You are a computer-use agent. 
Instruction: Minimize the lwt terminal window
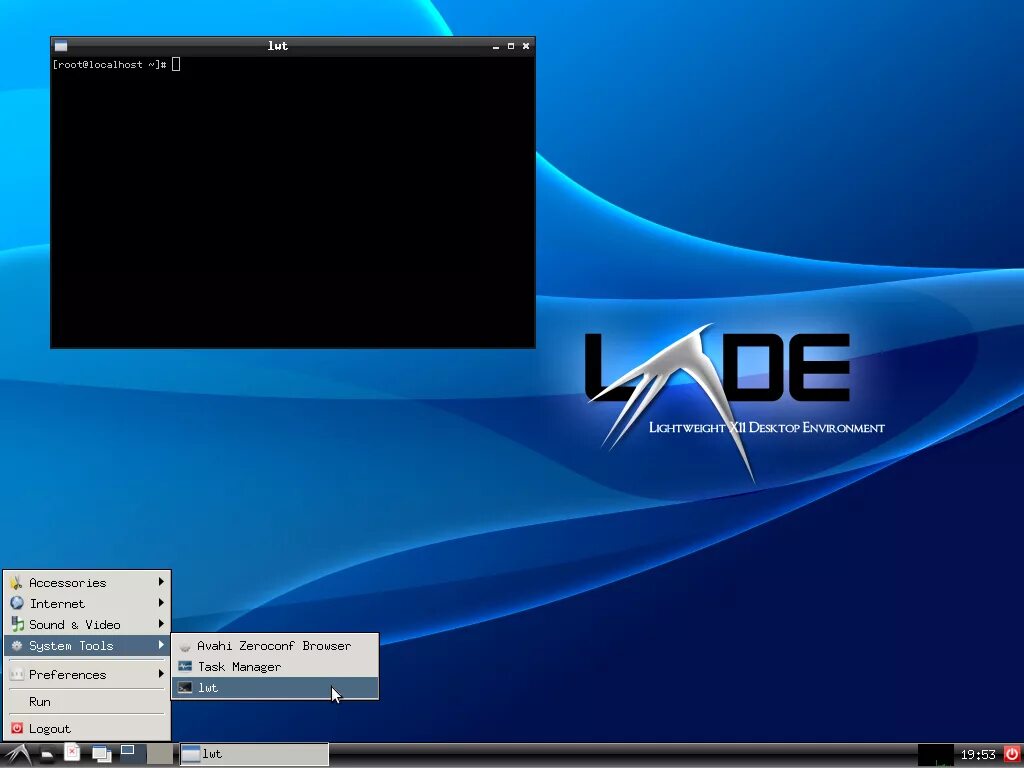coord(496,46)
